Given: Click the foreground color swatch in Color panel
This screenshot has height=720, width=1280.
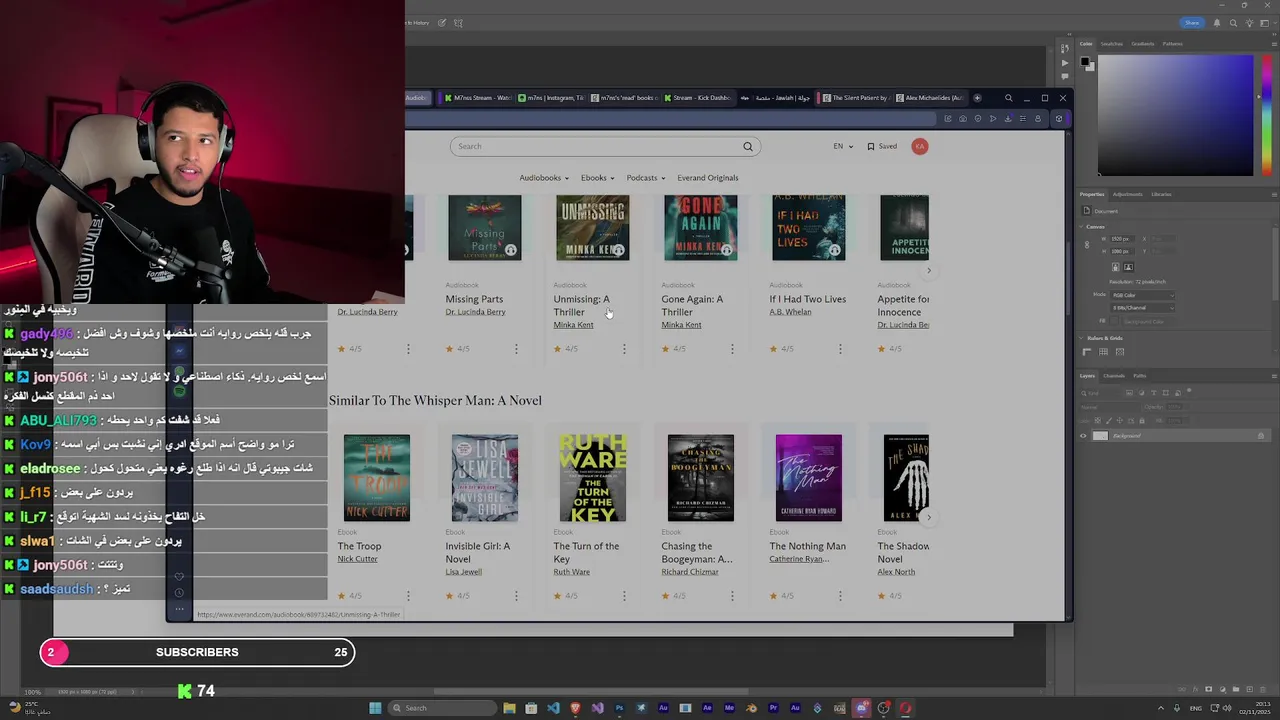Looking at the screenshot, I should (x=1085, y=62).
